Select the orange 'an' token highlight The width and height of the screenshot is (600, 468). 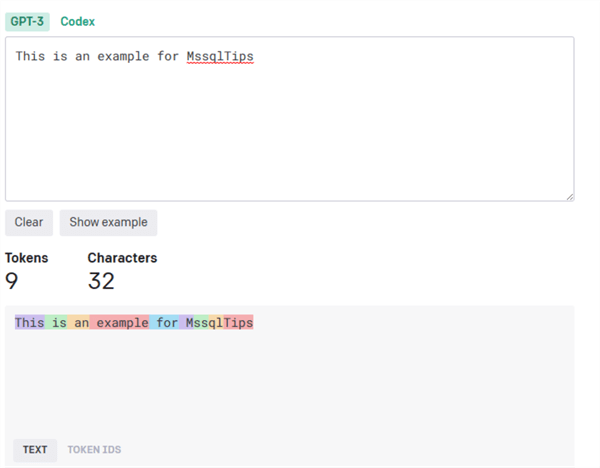point(81,323)
